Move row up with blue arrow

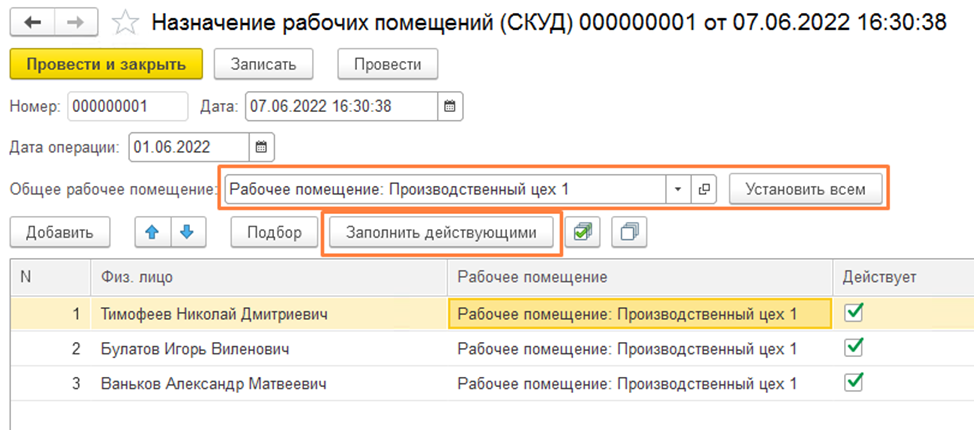point(153,232)
